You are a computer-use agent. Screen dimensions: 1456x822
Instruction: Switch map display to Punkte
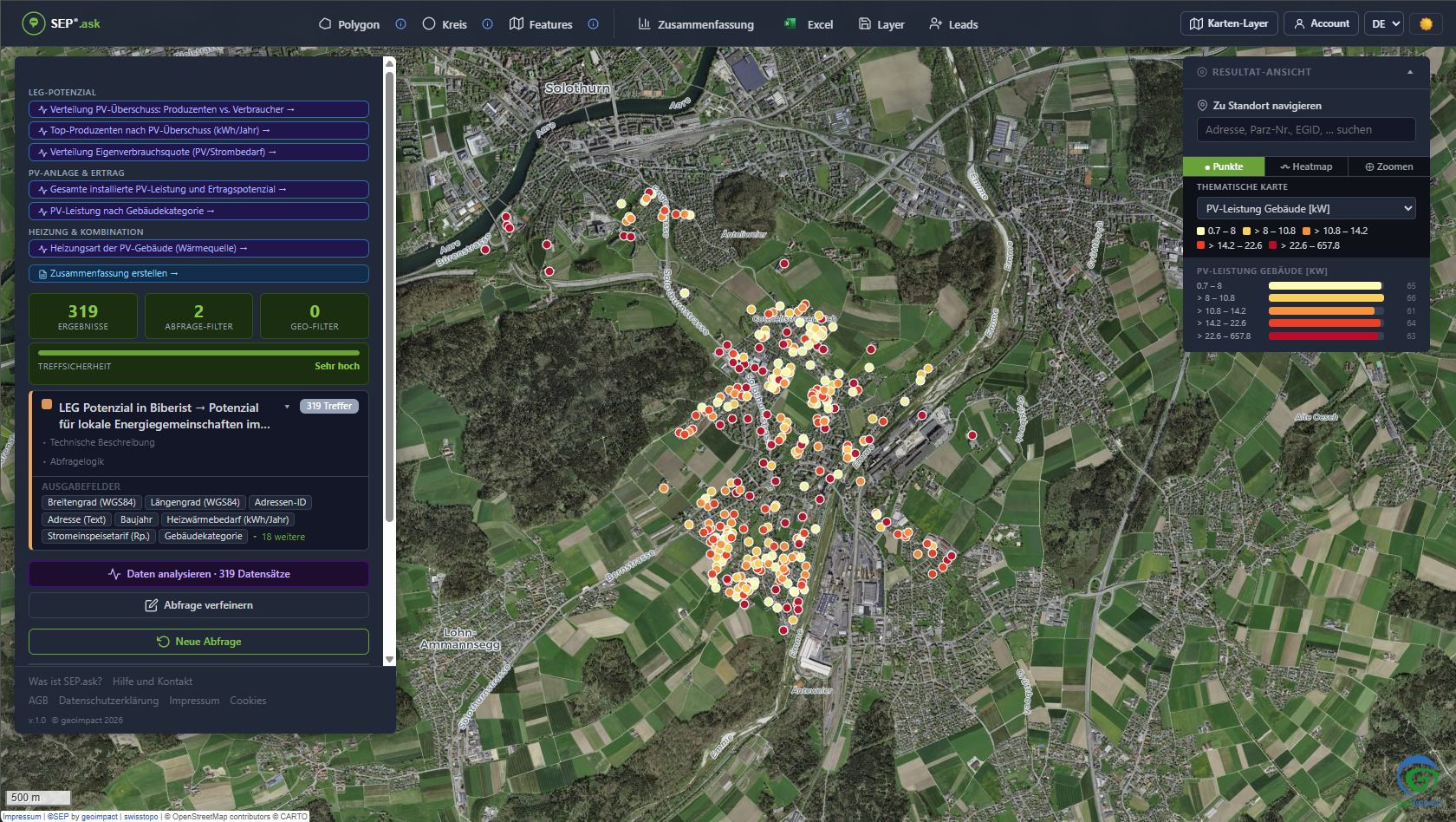pyautogui.click(x=1224, y=166)
